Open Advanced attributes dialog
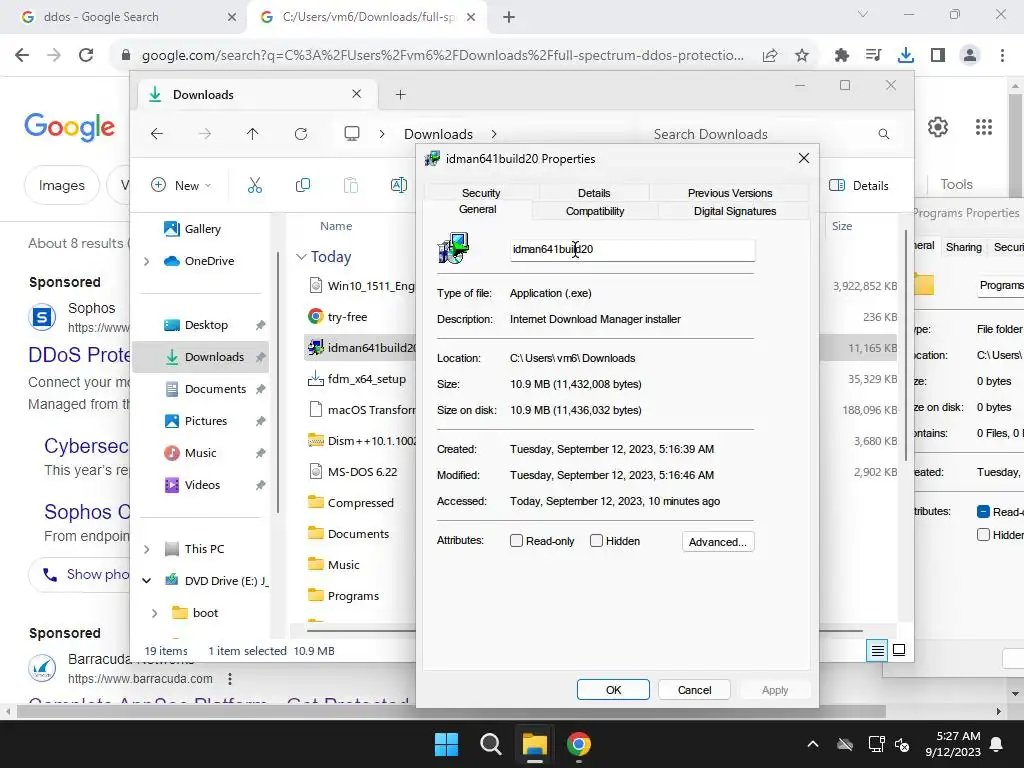 point(718,541)
